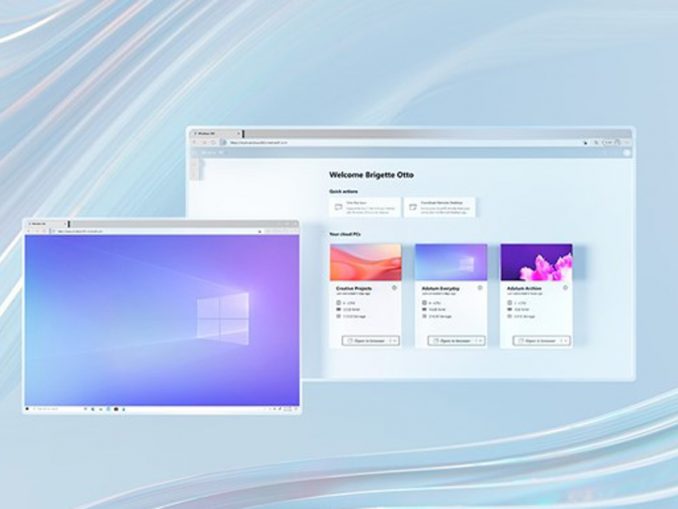Viewport: 678px width, 509px height.
Task: Click refresh icon in the back browser window
Action: click(213, 142)
